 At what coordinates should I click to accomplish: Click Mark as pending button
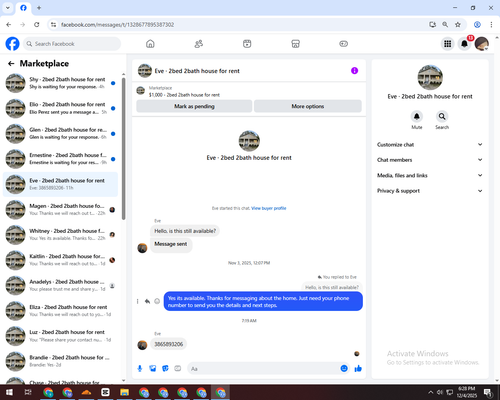pos(194,106)
